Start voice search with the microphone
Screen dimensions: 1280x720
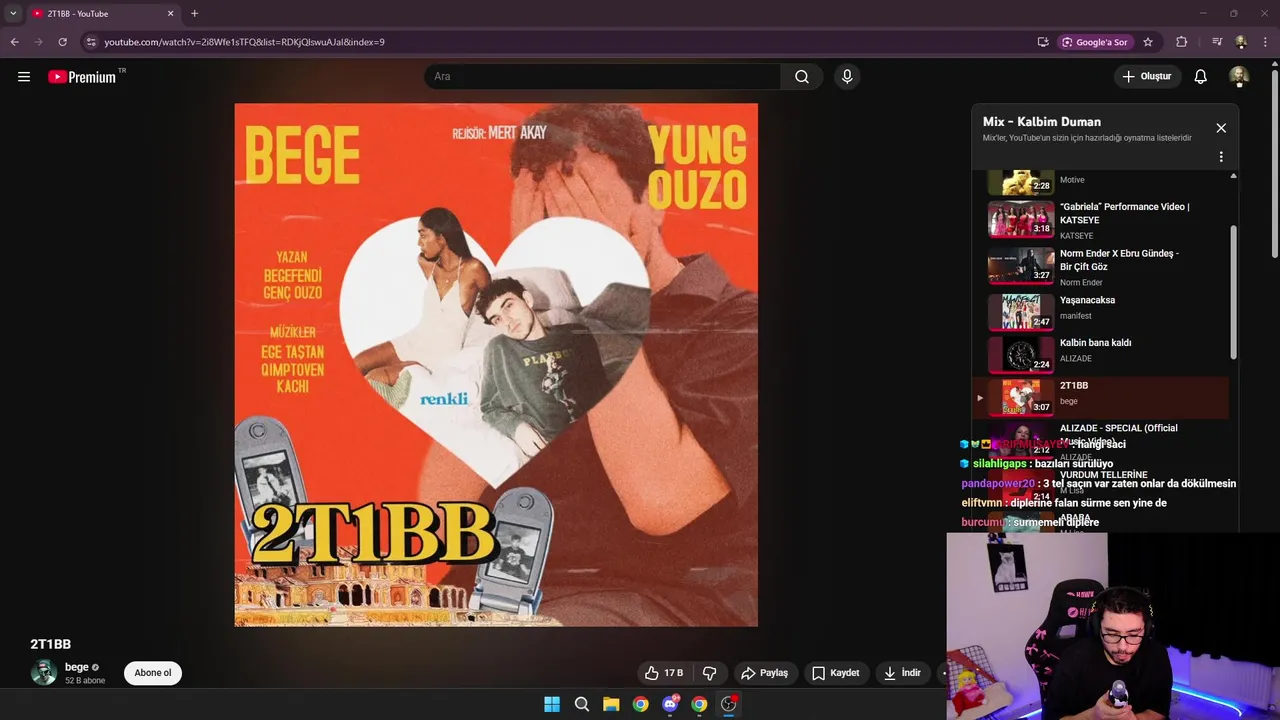847,77
